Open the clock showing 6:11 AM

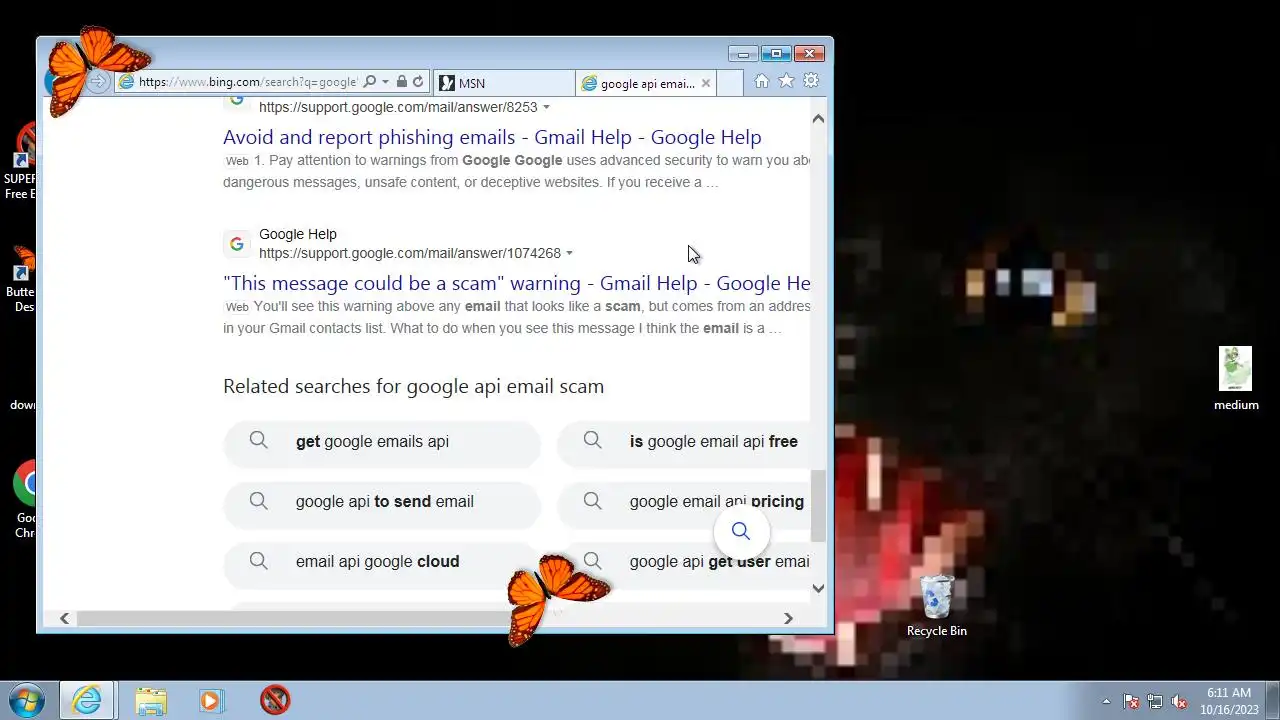pyautogui.click(x=1229, y=700)
